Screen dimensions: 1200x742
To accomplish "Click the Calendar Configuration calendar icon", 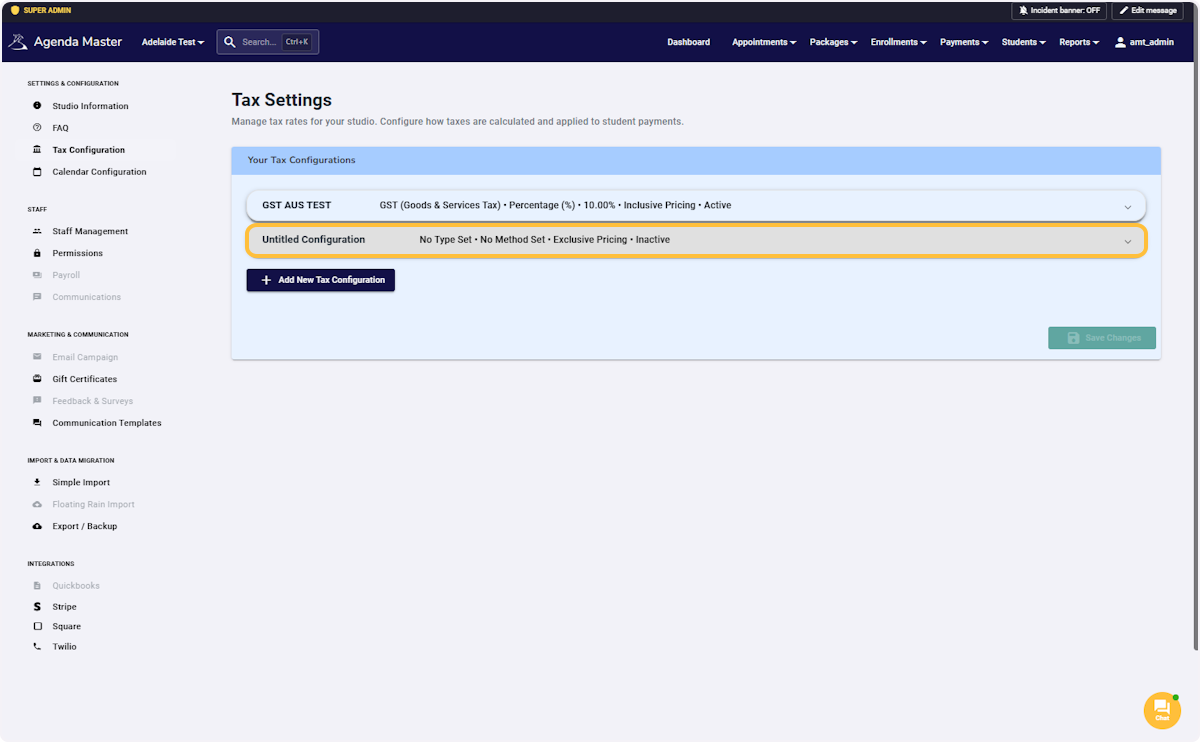I will pos(37,172).
